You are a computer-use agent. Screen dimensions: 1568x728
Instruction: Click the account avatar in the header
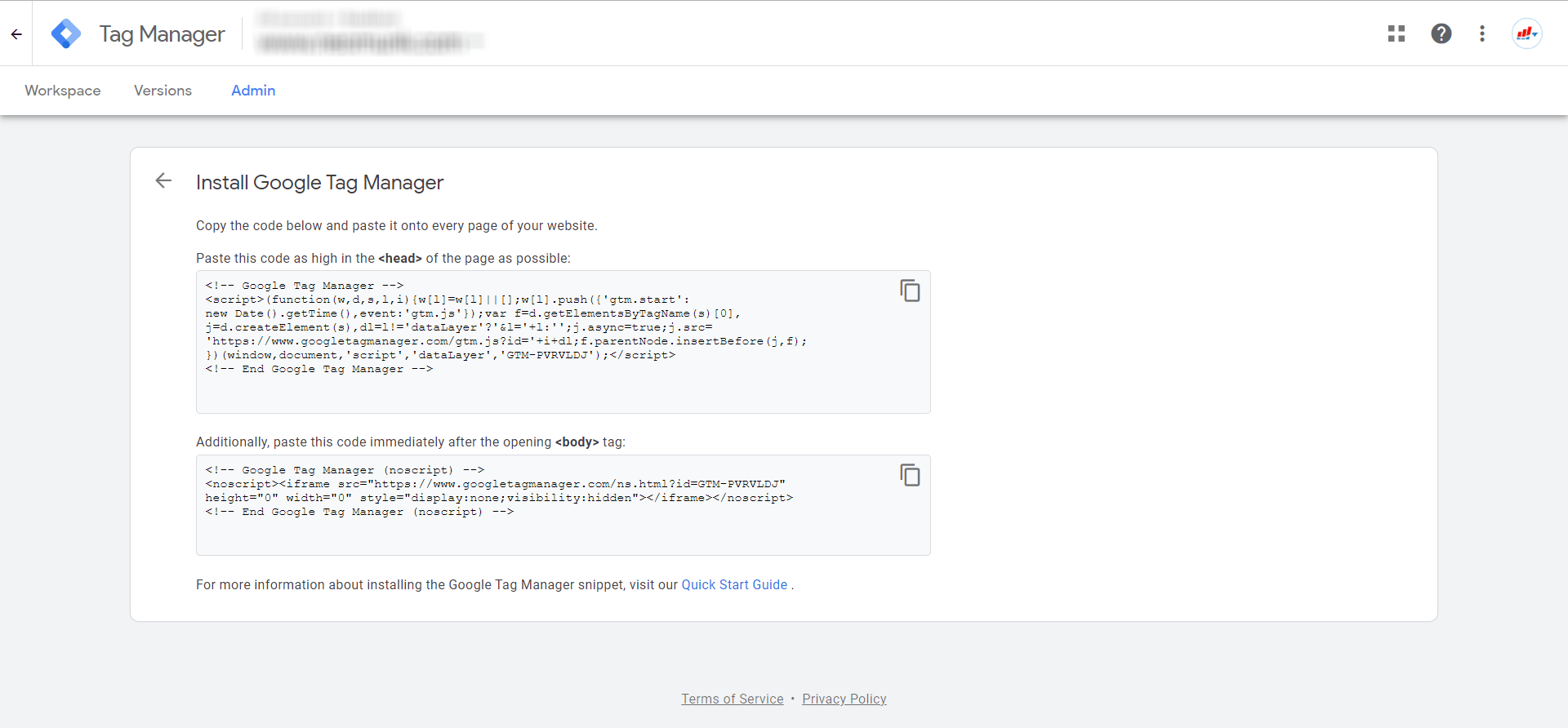tap(1526, 33)
